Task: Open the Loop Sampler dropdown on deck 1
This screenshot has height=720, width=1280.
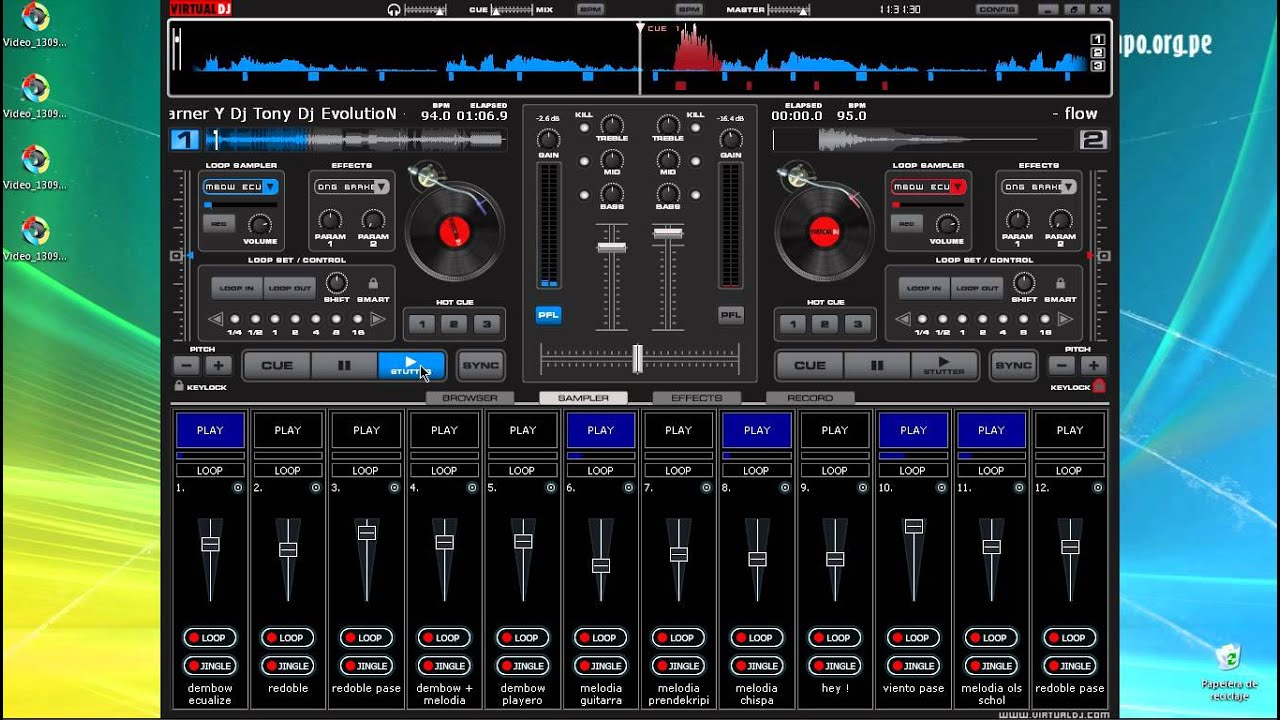Action: tap(271, 187)
